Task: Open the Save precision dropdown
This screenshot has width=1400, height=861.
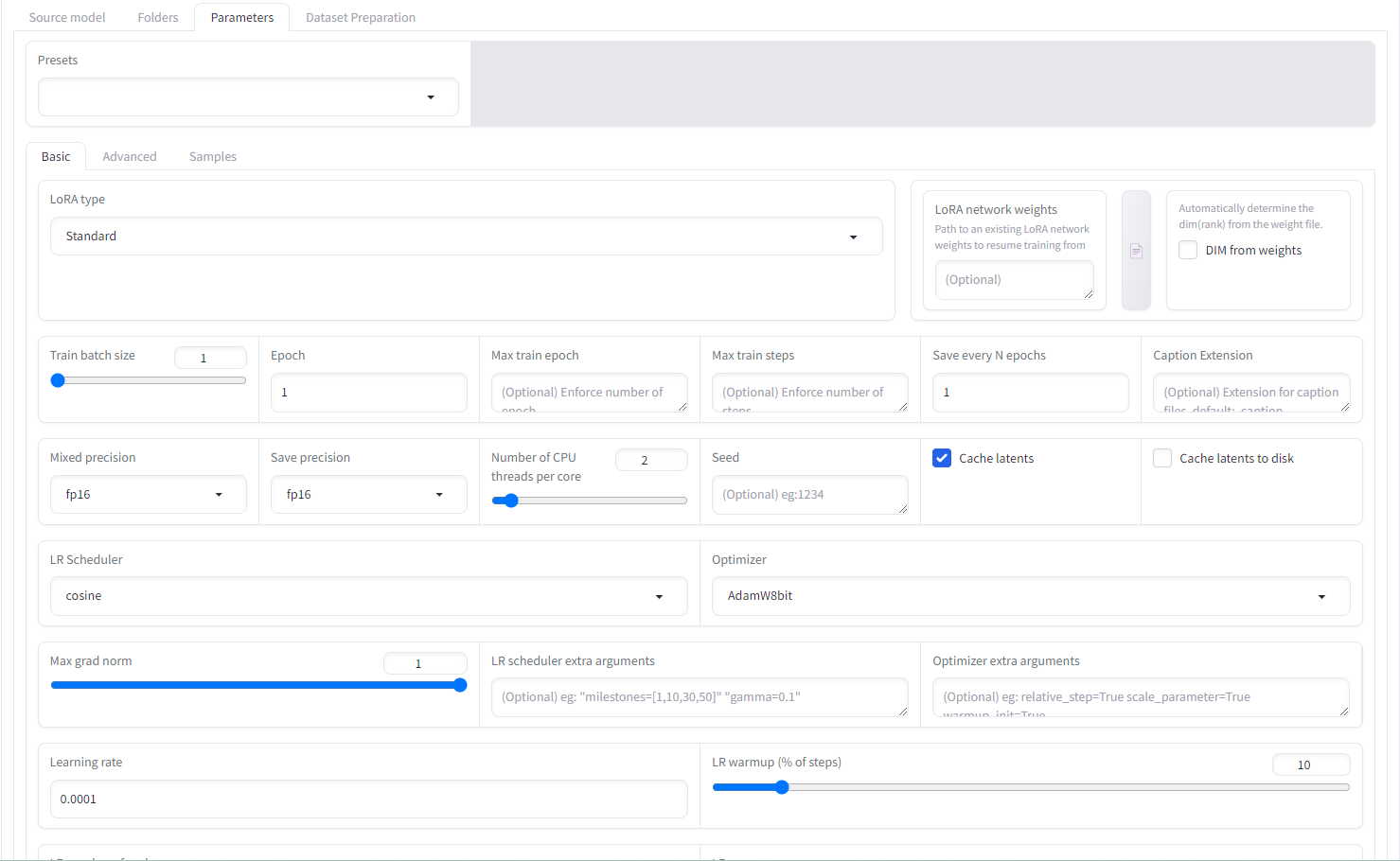Action: pos(368,495)
